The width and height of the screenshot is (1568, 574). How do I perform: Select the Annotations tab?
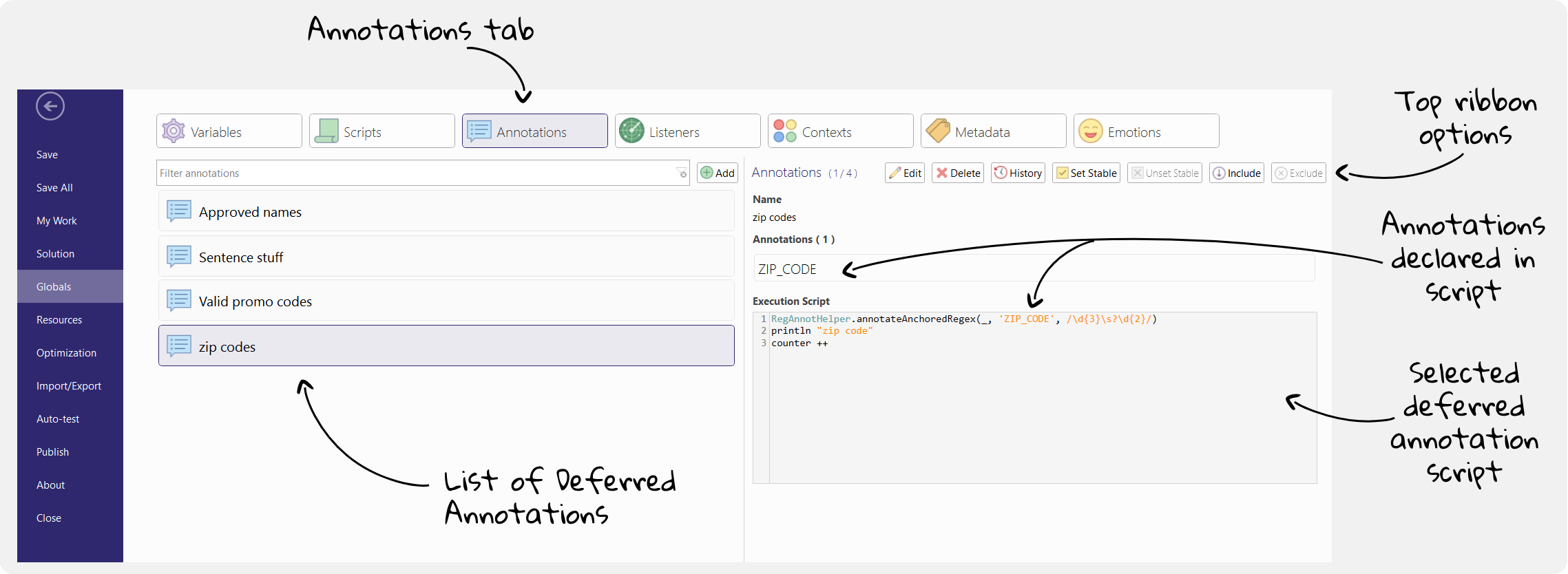coord(535,131)
